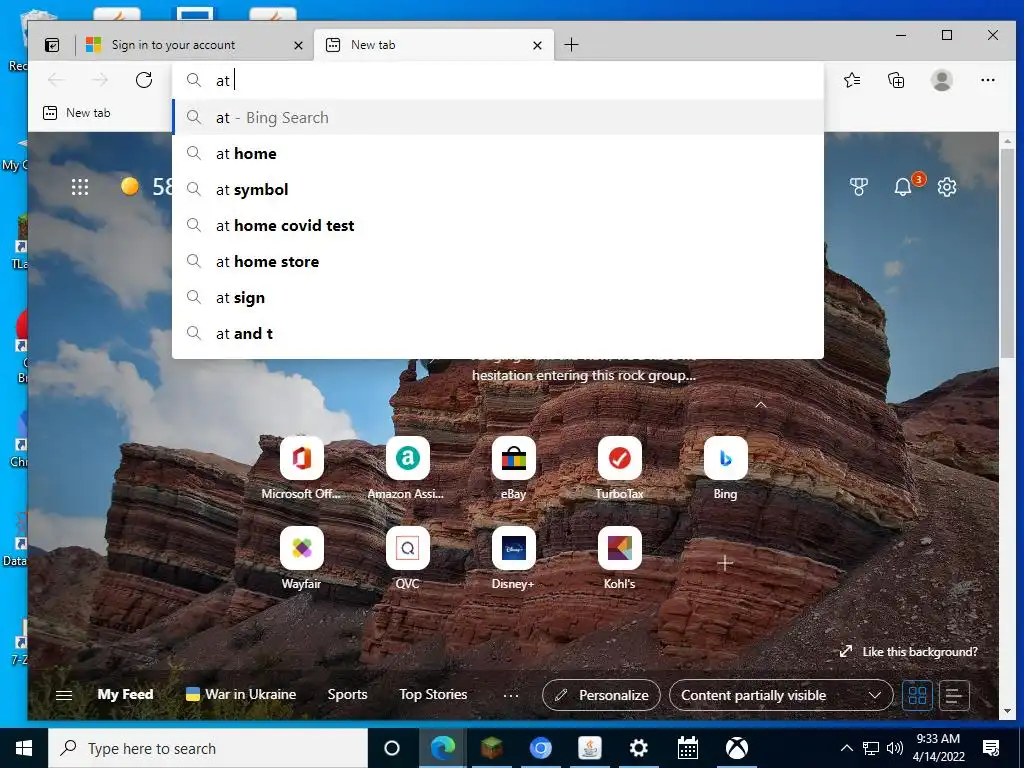The width and height of the screenshot is (1024, 768).
Task: Click the address bar text field
Action: pos(498,80)
